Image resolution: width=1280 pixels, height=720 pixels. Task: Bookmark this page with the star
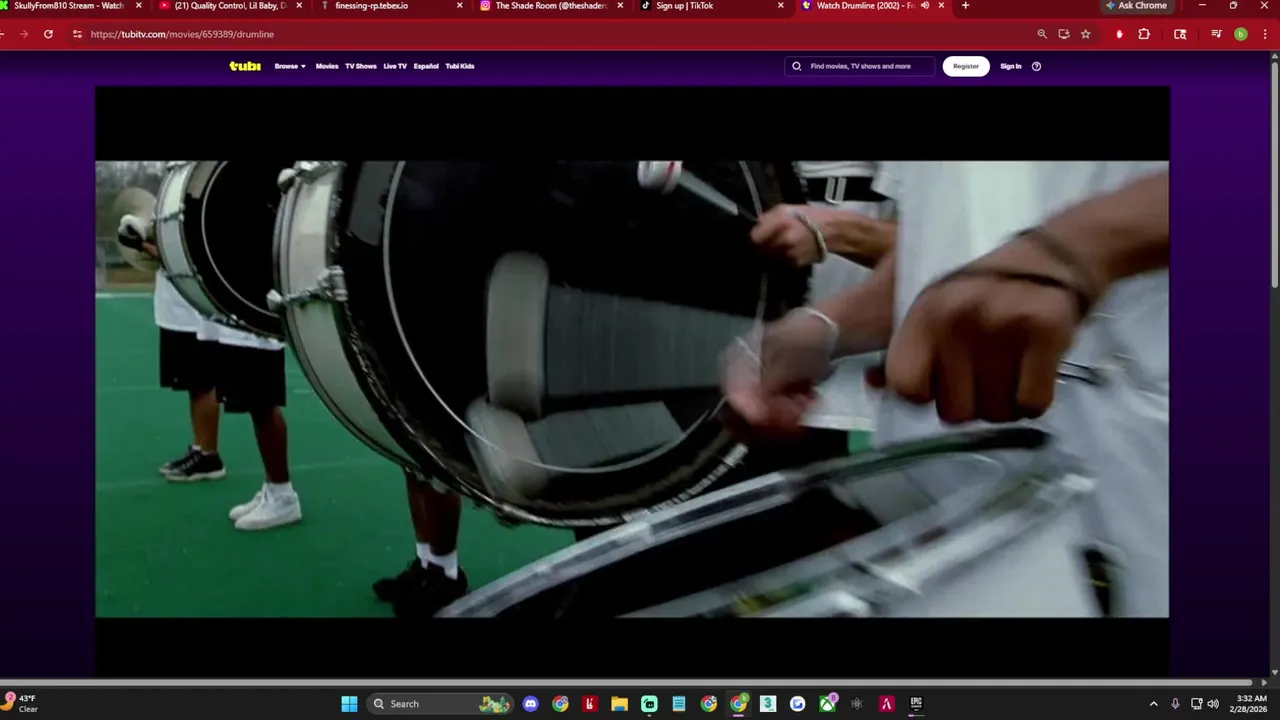(x=1086, y=34)
